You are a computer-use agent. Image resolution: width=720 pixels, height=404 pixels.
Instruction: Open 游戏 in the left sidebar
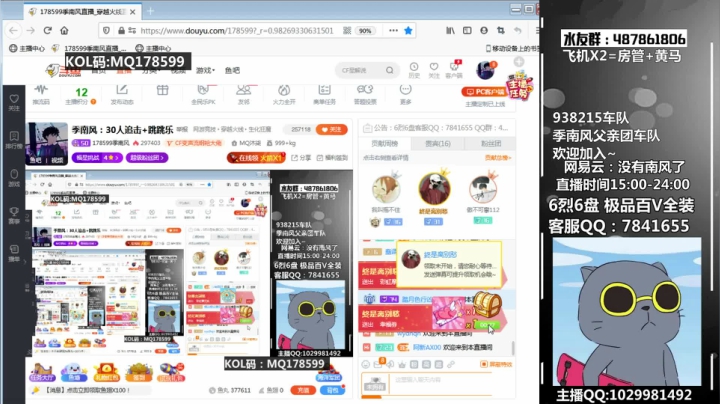point(14,178)
